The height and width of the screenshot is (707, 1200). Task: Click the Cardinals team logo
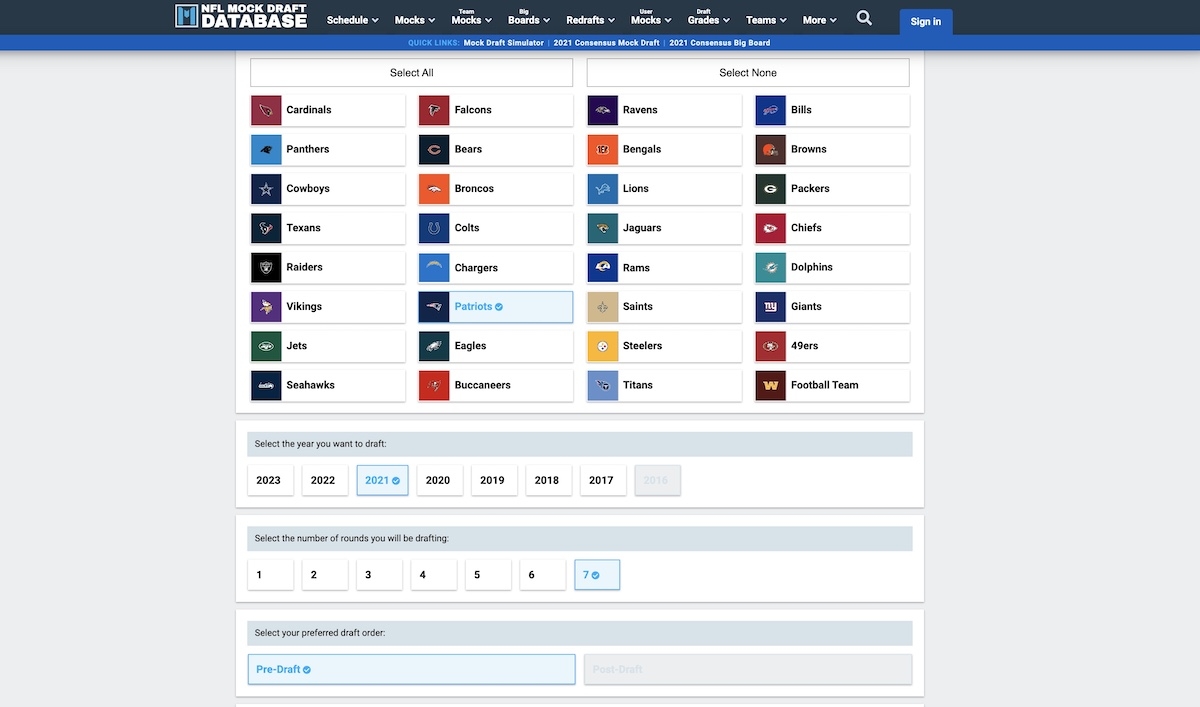[266, 110]
